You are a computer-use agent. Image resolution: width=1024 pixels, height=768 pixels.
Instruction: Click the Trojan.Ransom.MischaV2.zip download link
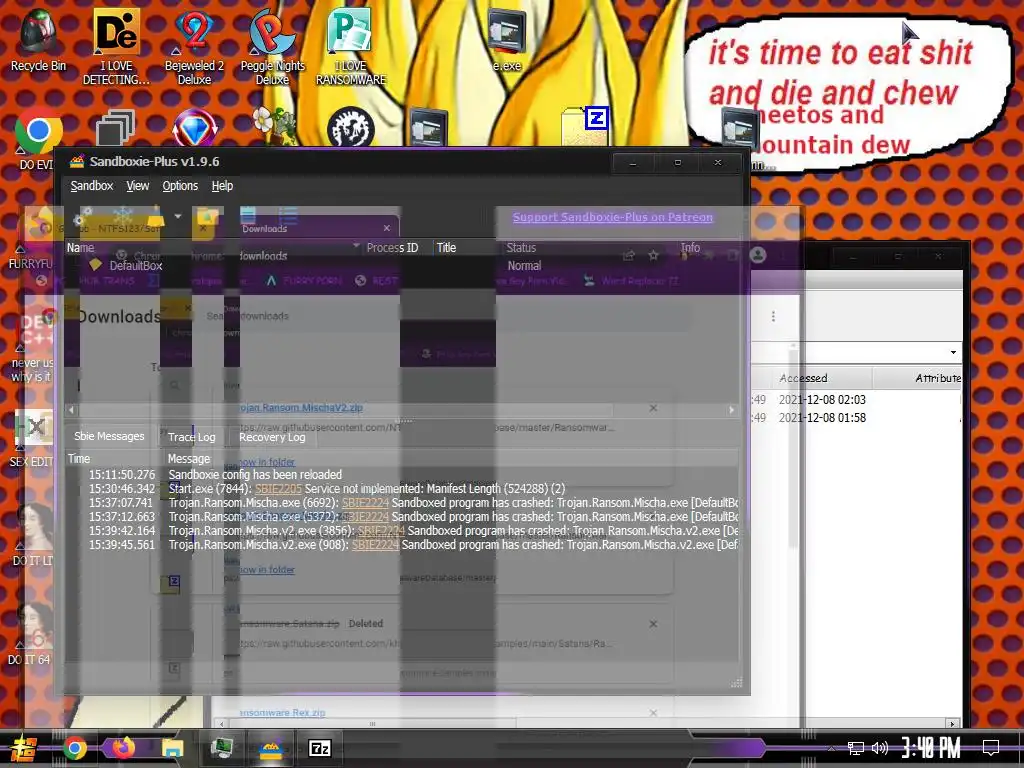pos(300,408)
